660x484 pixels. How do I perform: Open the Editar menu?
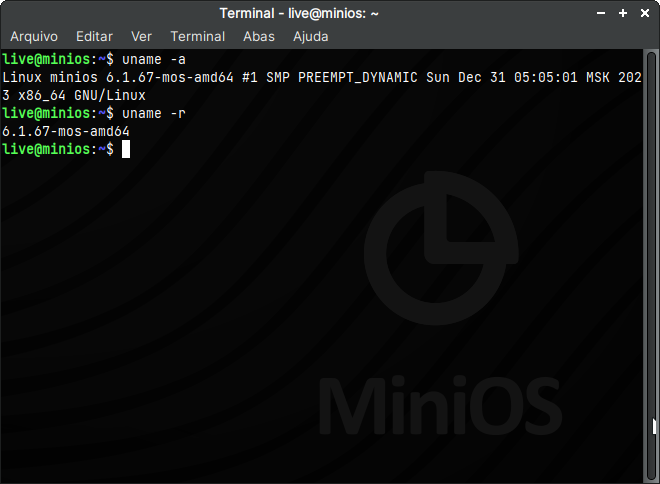click(94, 37)
